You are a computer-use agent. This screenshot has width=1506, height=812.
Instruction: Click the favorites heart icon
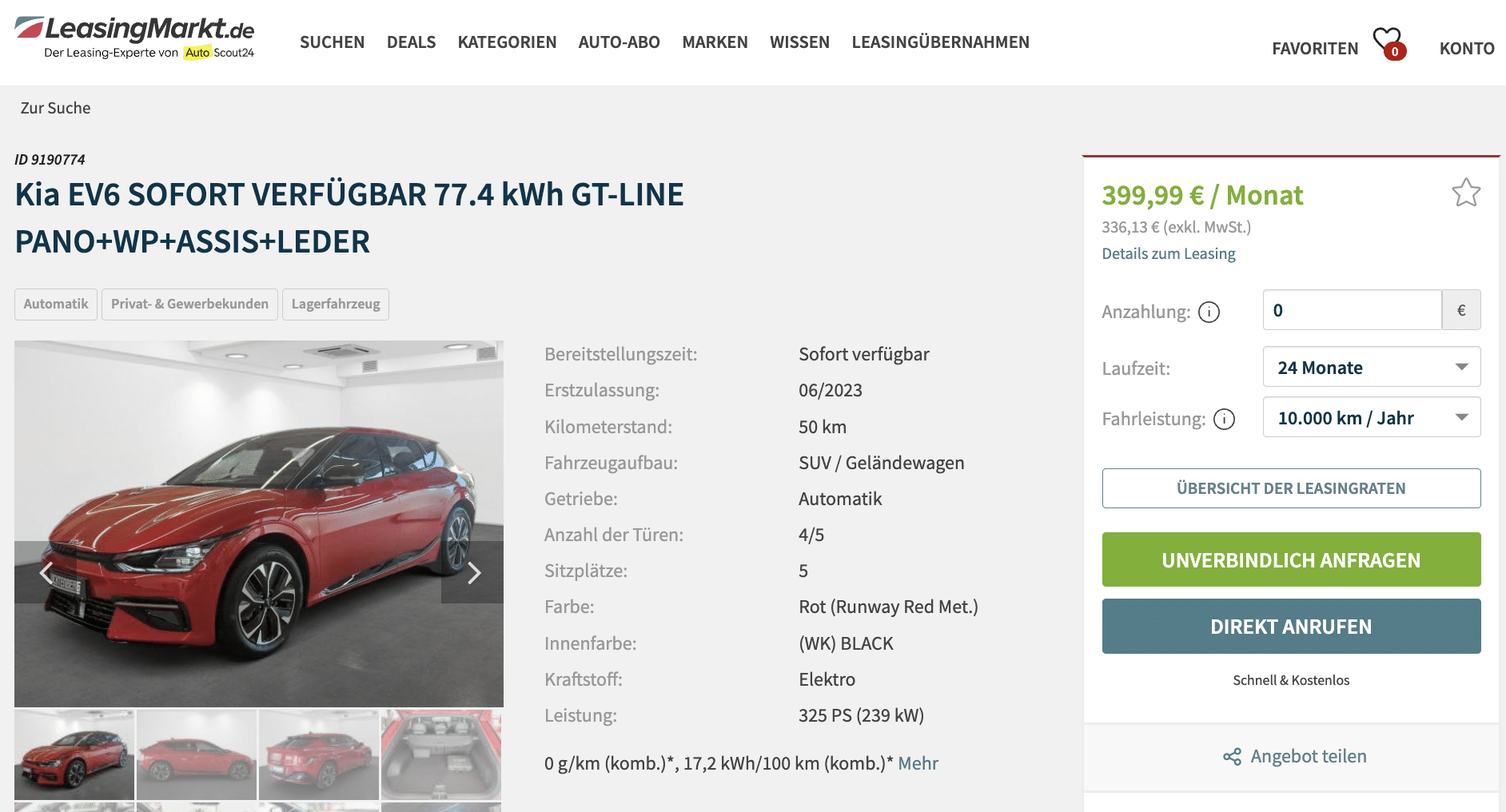[1388, 43]
